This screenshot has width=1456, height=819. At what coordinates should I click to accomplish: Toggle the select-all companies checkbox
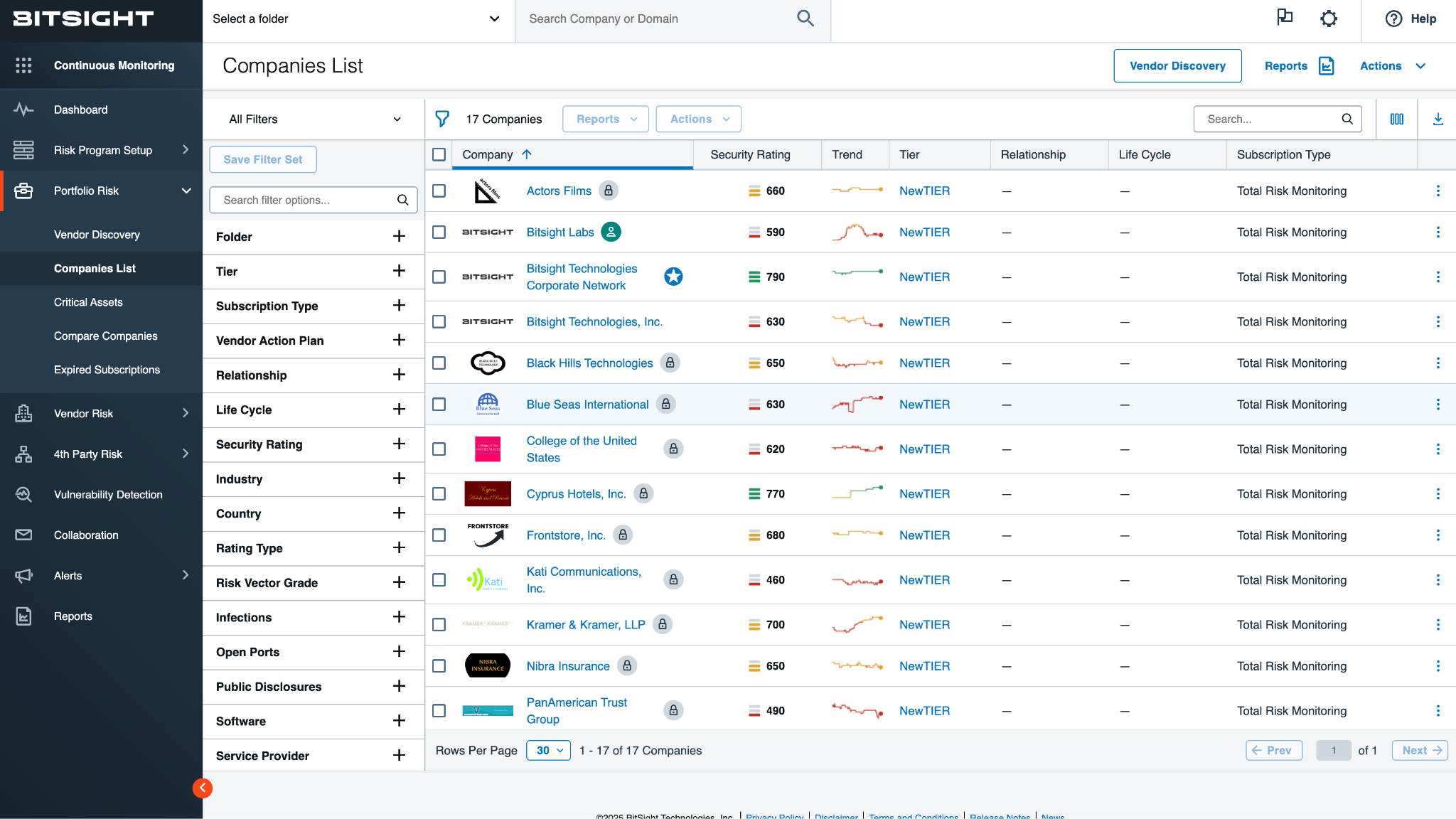[439, 154]
